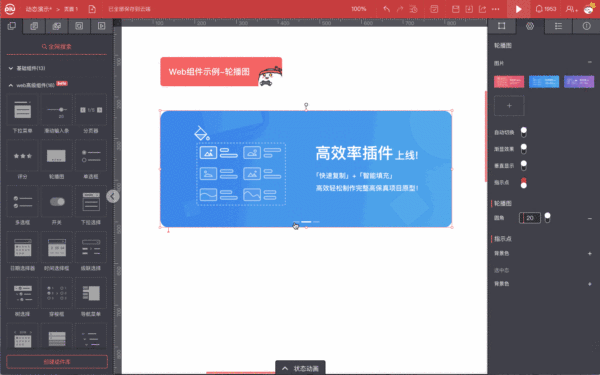Image resolution: width=600 pixels, height=375 pixels.
Task: Click the active carousel indicator dot
Action: 306,222
